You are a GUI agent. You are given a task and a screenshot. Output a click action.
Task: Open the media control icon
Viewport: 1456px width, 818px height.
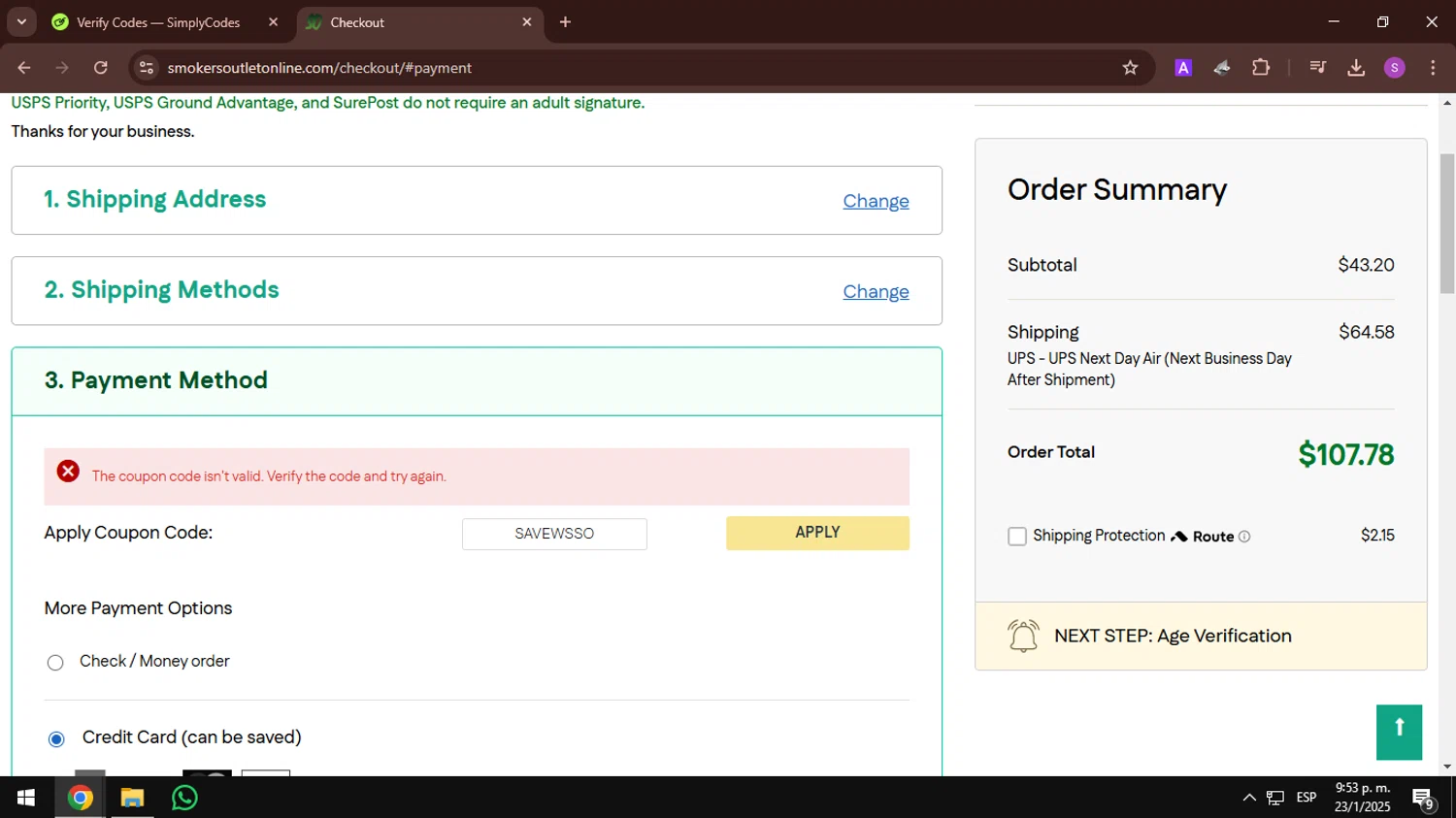pyautogui.click(x=1317, y=68)
